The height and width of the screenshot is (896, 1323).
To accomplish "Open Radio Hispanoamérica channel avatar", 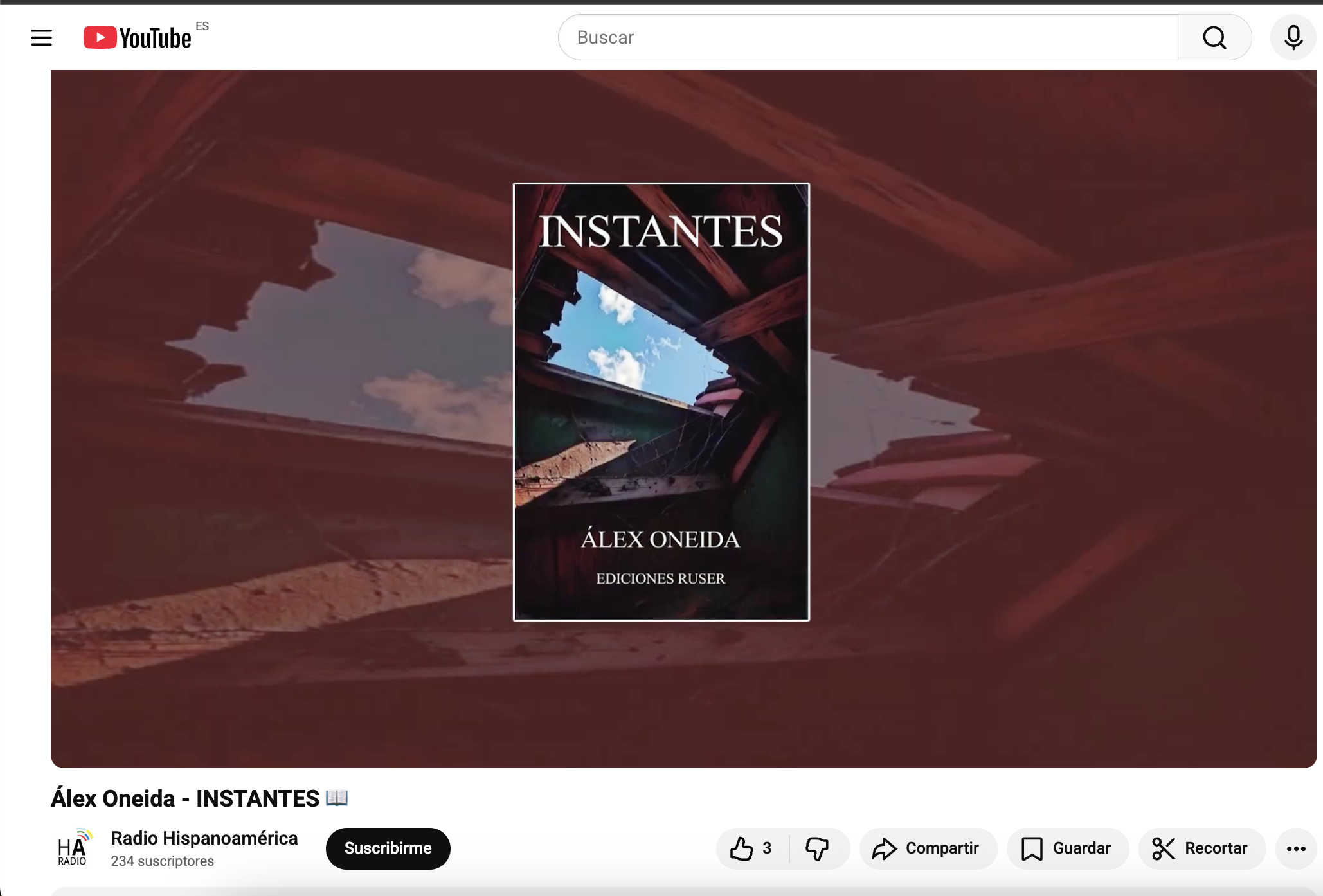I will coord(73,848).
